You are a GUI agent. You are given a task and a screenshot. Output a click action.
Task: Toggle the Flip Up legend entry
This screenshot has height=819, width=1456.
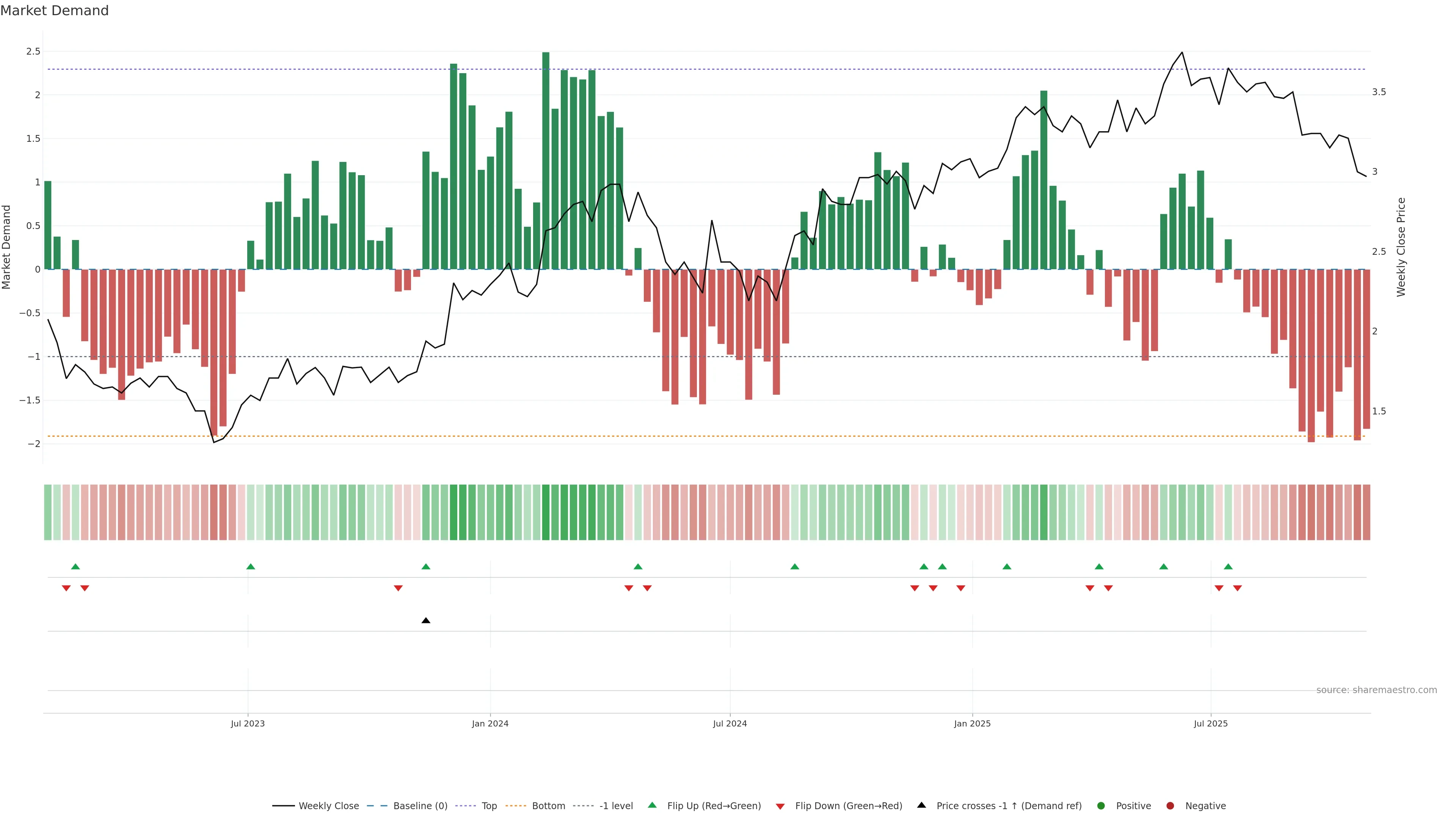point(713,806)
